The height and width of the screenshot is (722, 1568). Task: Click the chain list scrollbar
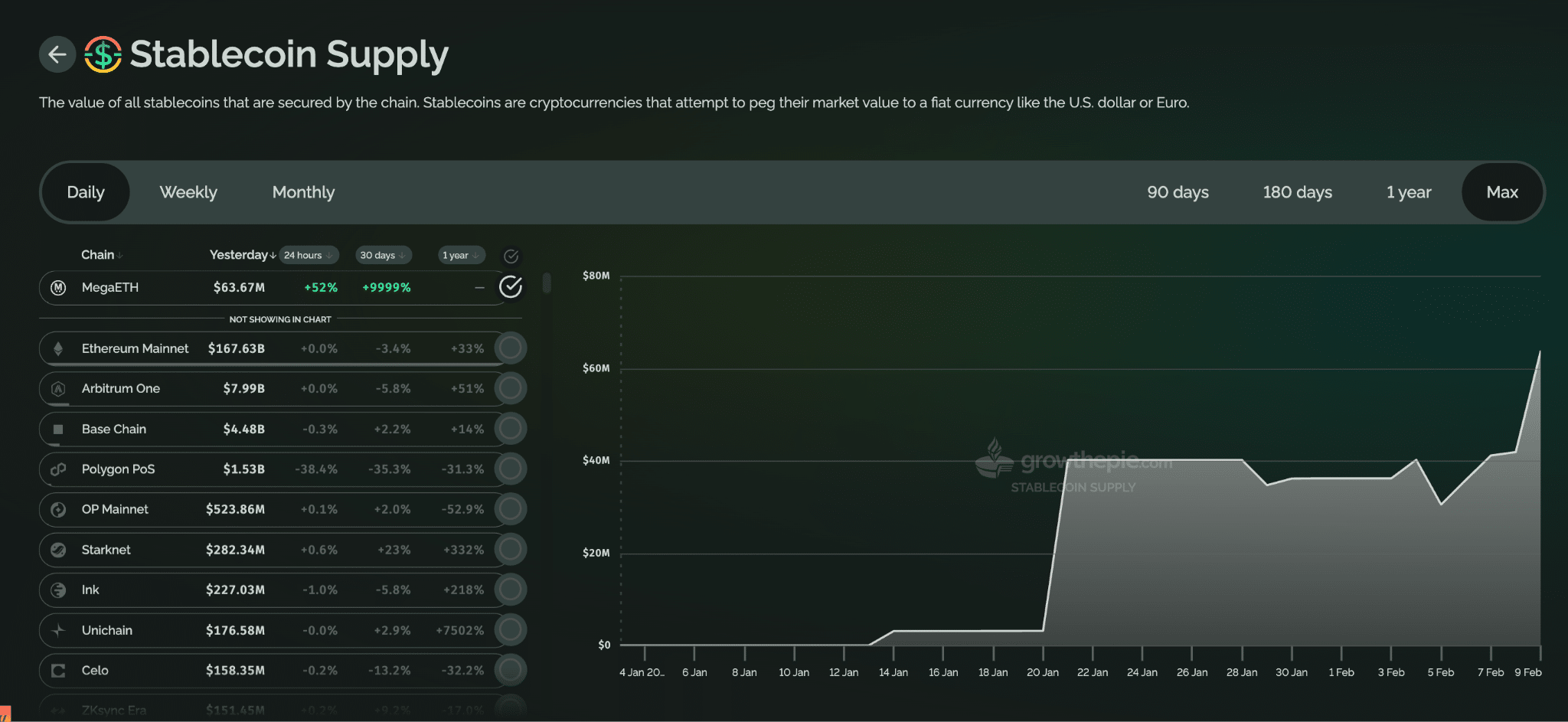(547, 283)
